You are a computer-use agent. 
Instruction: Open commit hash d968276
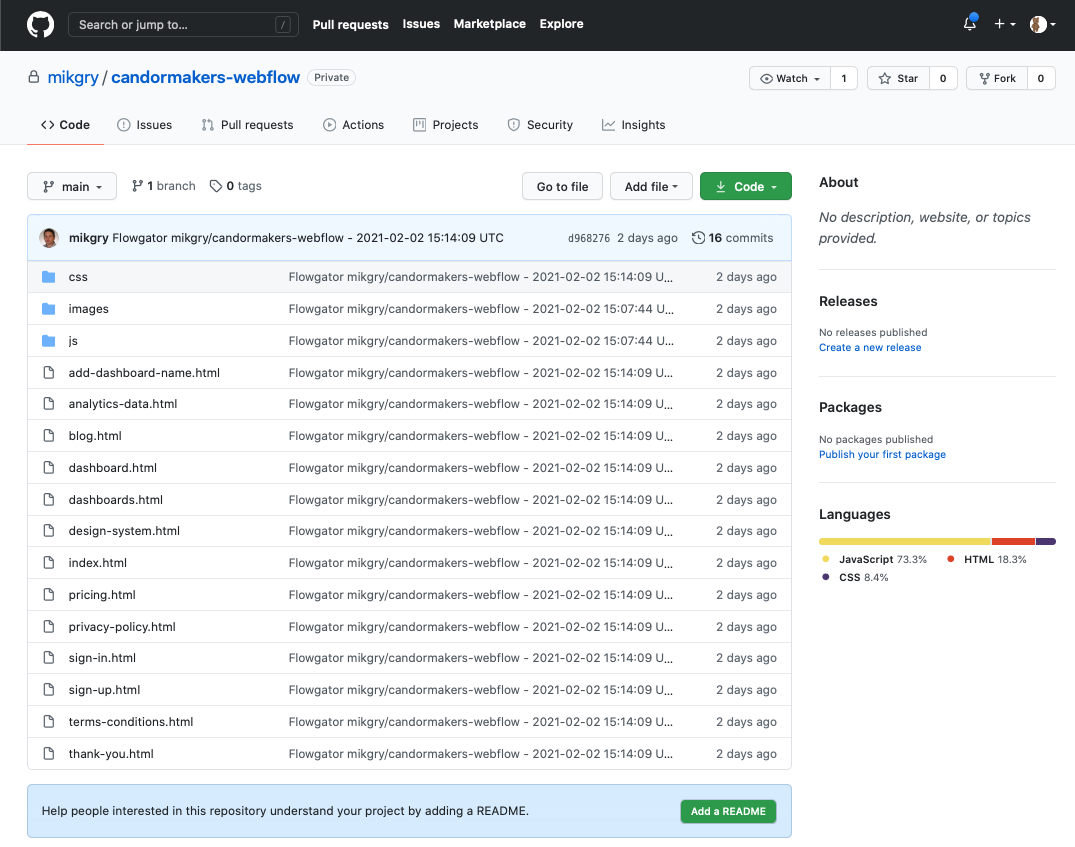(589, 238)
